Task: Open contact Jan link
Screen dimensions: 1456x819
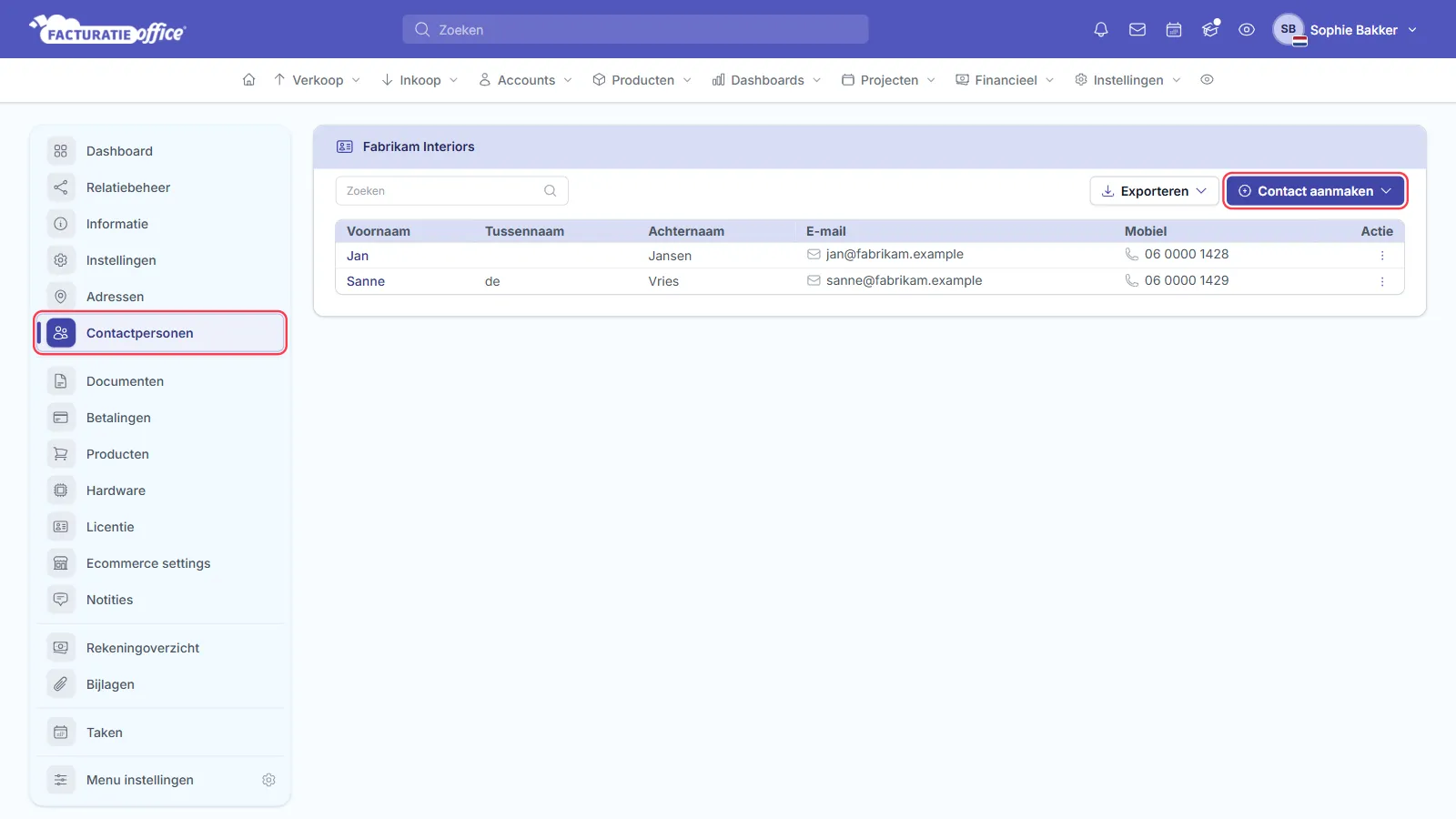Action: point(358,256)
